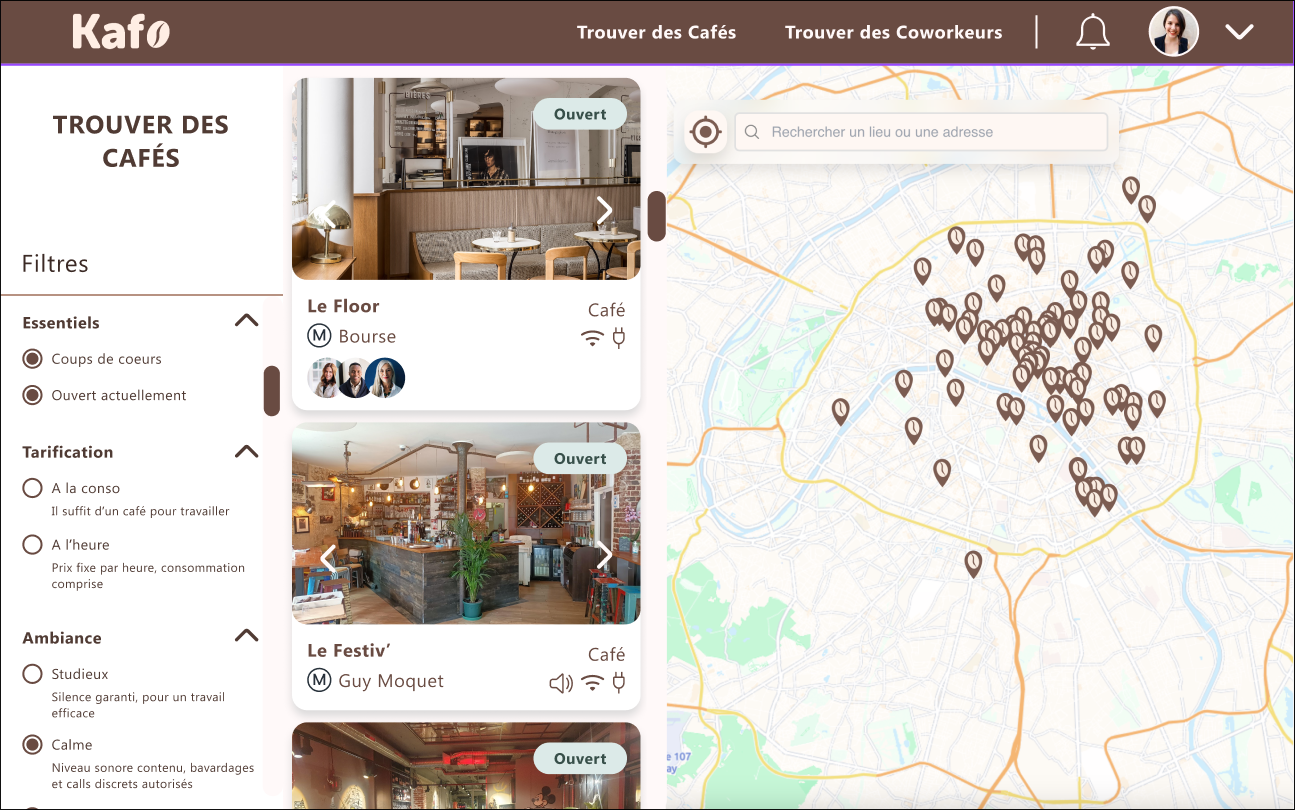Open the notifications bell
Screen dimensions: 1295x810
(1093, 32)
